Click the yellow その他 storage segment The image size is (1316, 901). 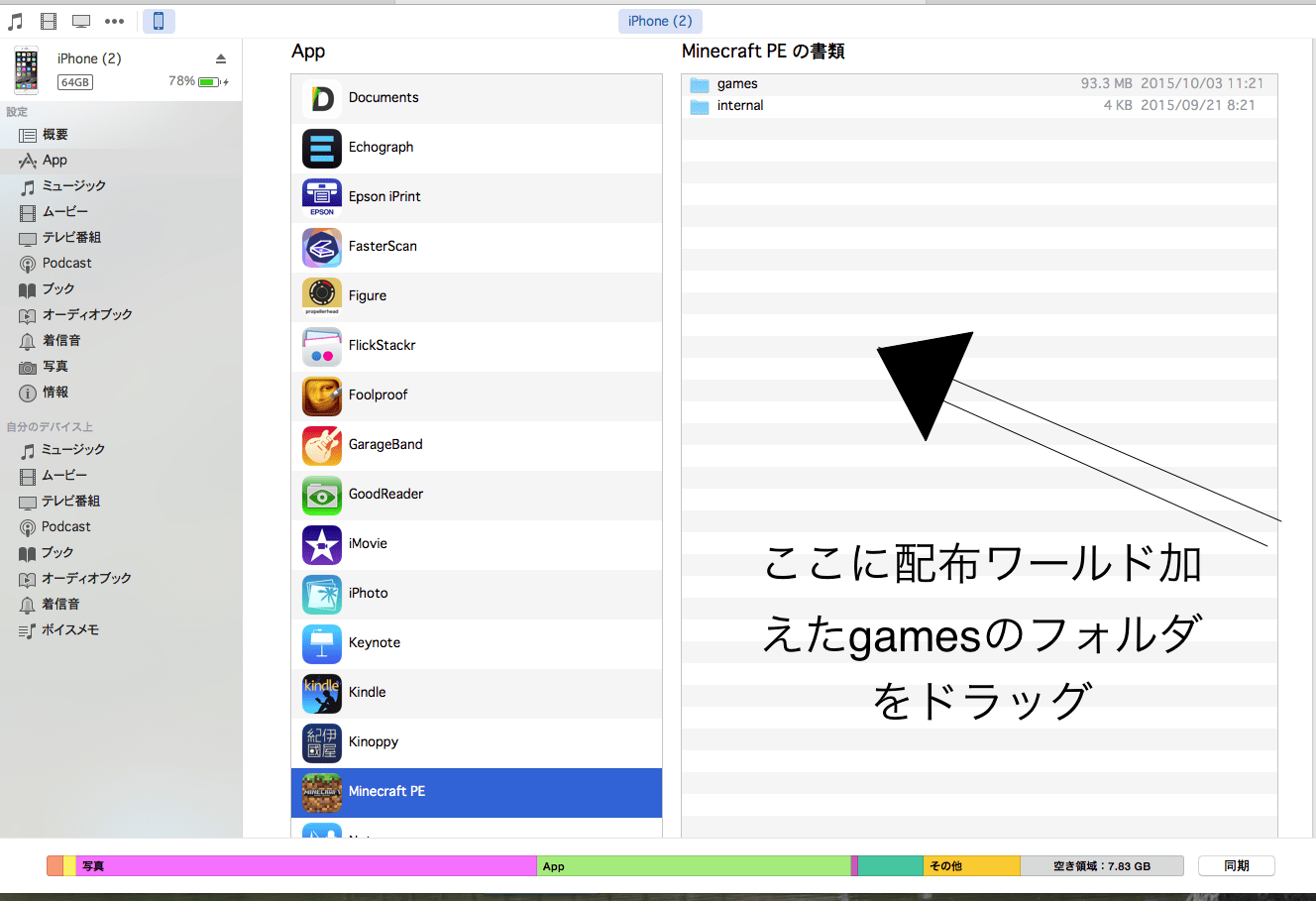[x=971, y=865]
